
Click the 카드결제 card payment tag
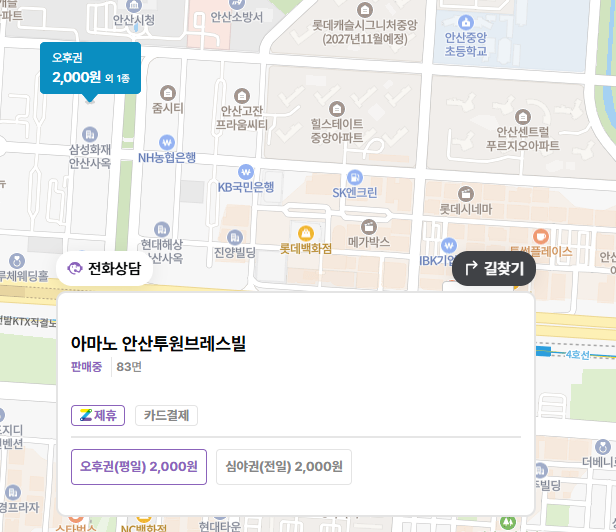(x=166, y=415)
